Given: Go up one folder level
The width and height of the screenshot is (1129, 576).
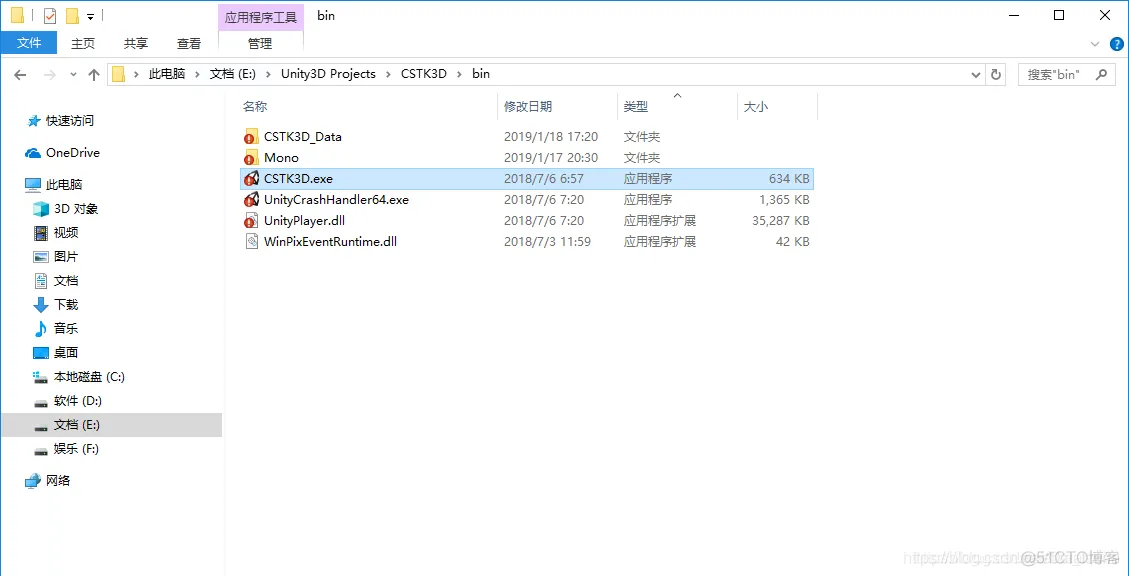Looking at the screenshot, I should 94,74.
